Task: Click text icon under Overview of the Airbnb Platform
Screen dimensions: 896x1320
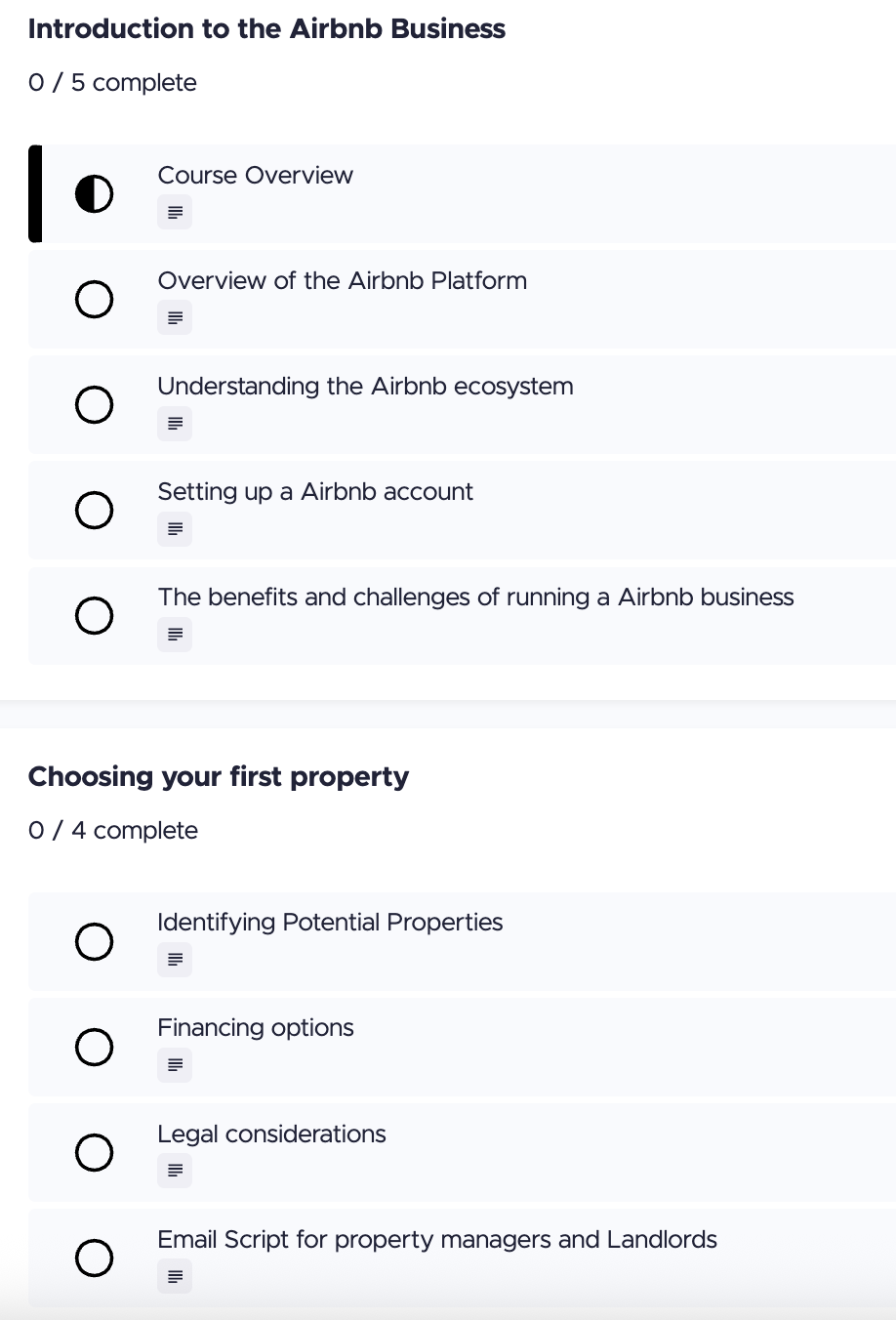Action: (x=175, y=317)
